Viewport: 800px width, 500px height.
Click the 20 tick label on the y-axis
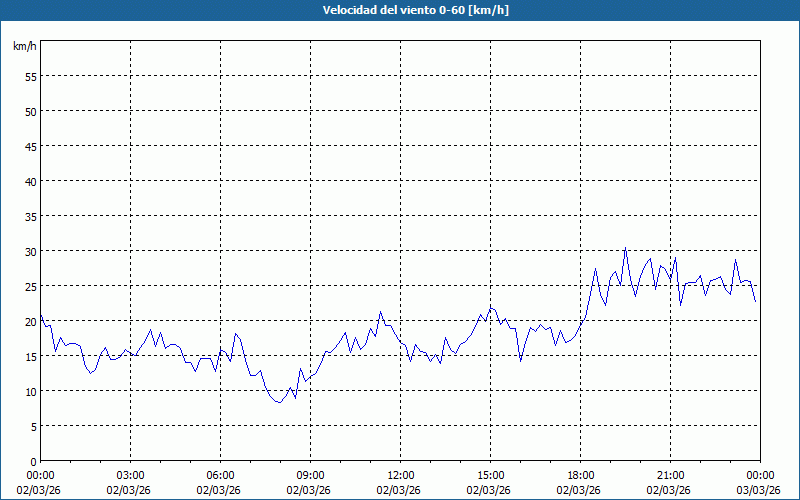tap(30, 321)
